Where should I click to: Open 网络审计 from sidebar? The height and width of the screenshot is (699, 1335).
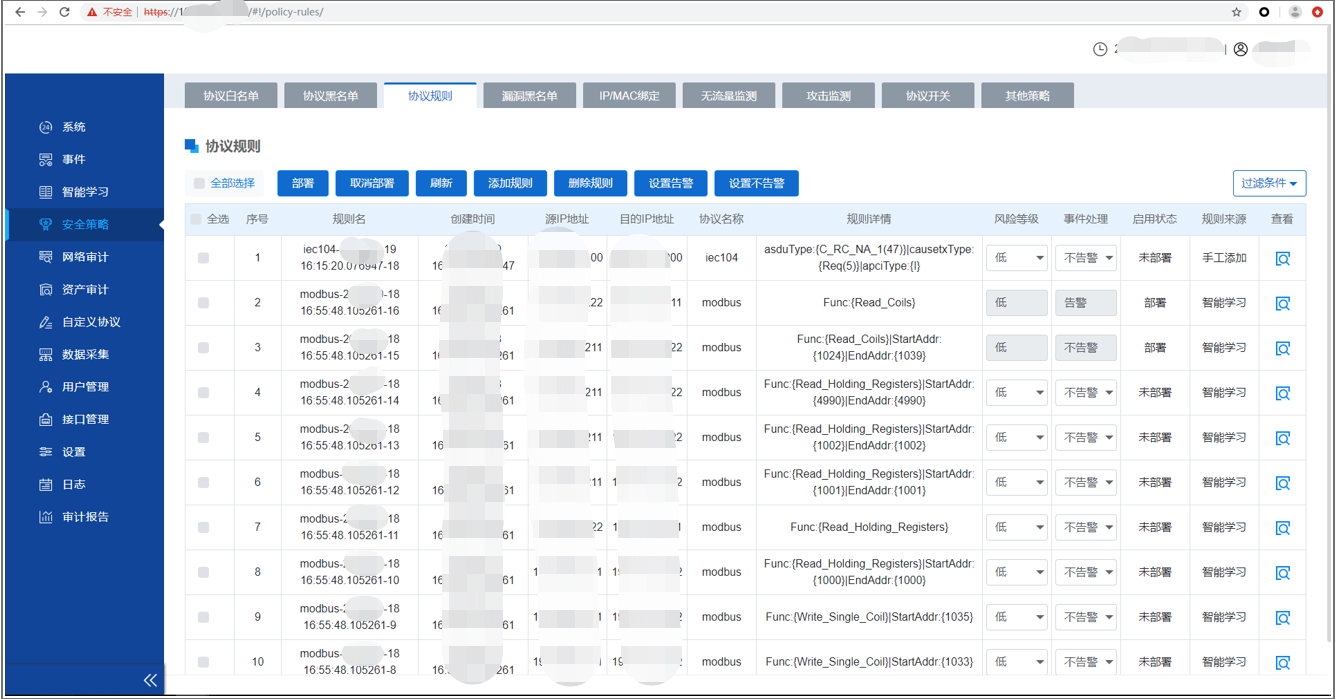85,257
